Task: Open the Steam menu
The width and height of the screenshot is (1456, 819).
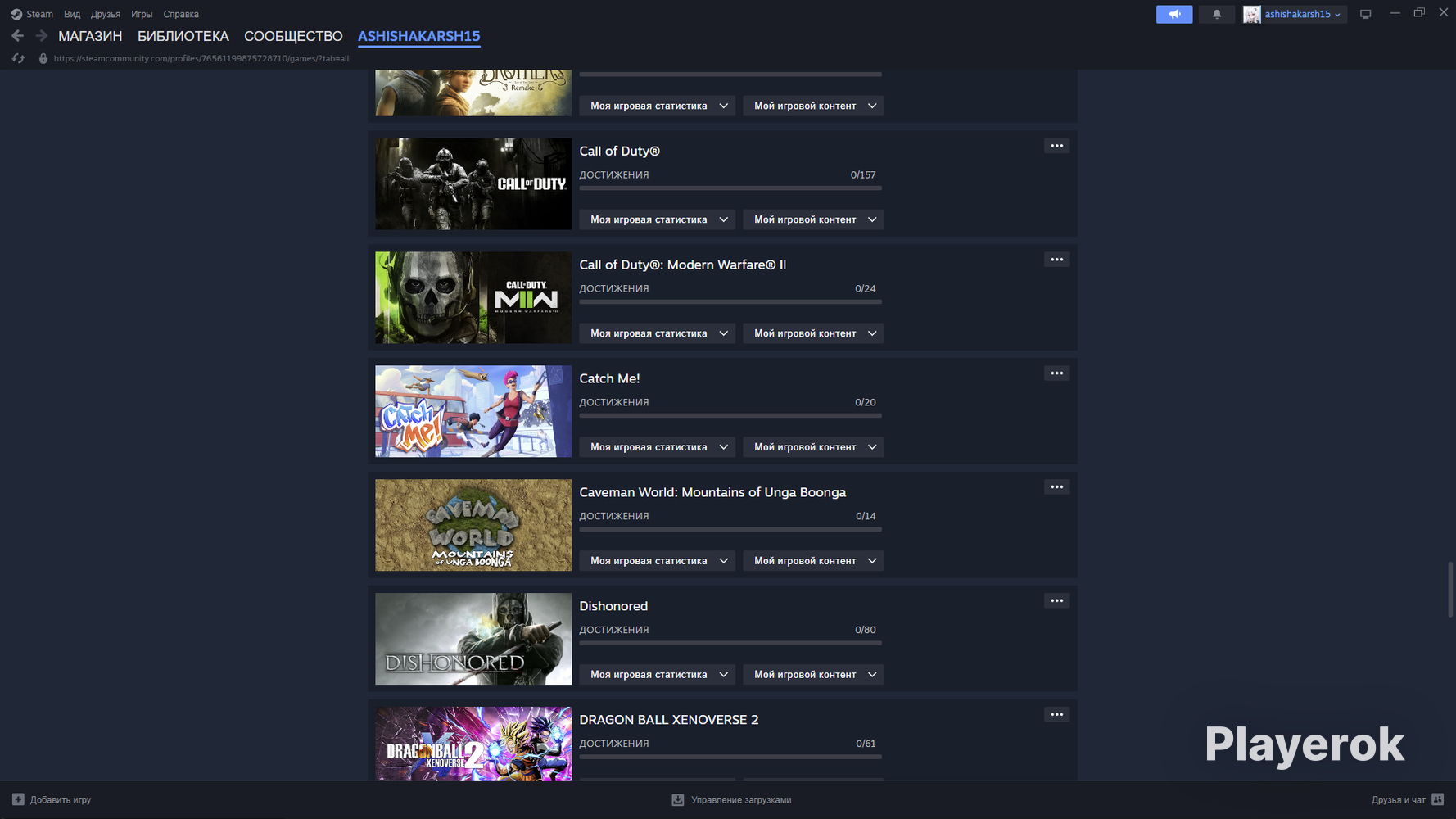Action: 39,14
